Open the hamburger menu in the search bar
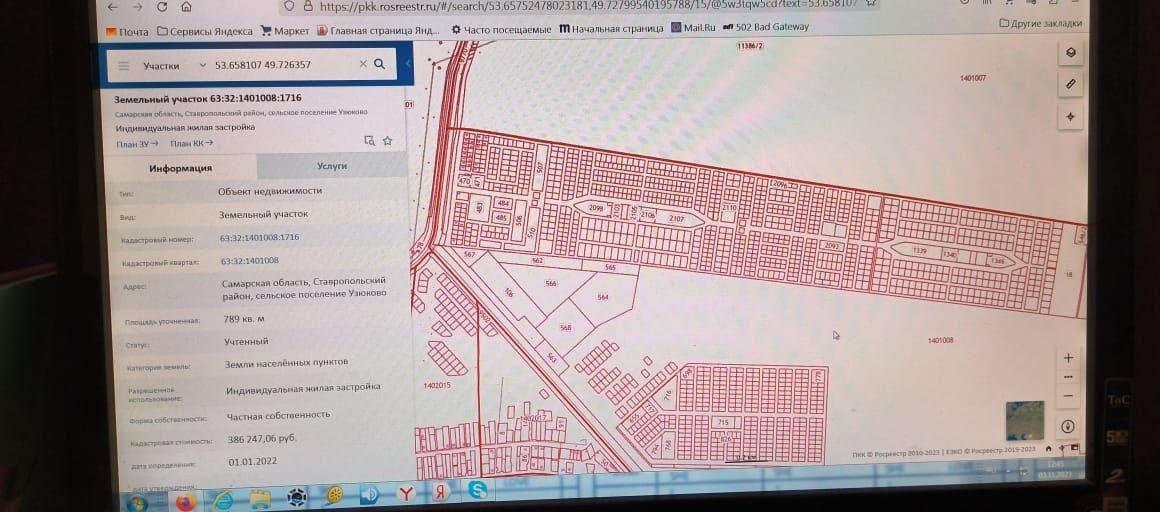The width and height of the screenshot is (1160, 512). click(124, 66)
